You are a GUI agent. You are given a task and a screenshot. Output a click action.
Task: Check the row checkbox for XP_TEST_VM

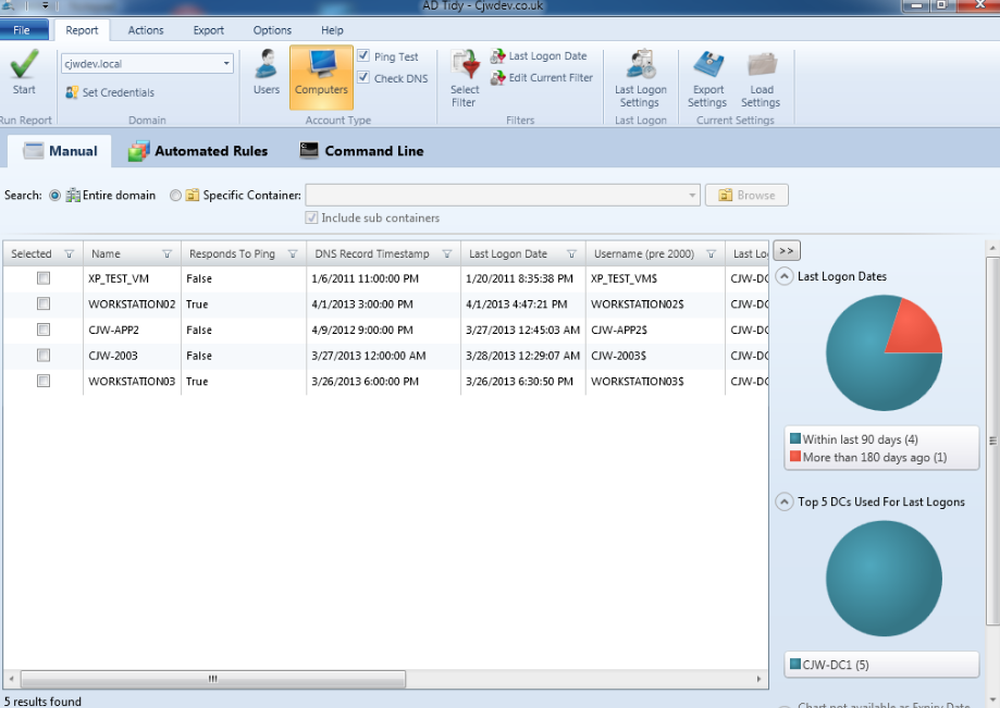pos(42,278)
